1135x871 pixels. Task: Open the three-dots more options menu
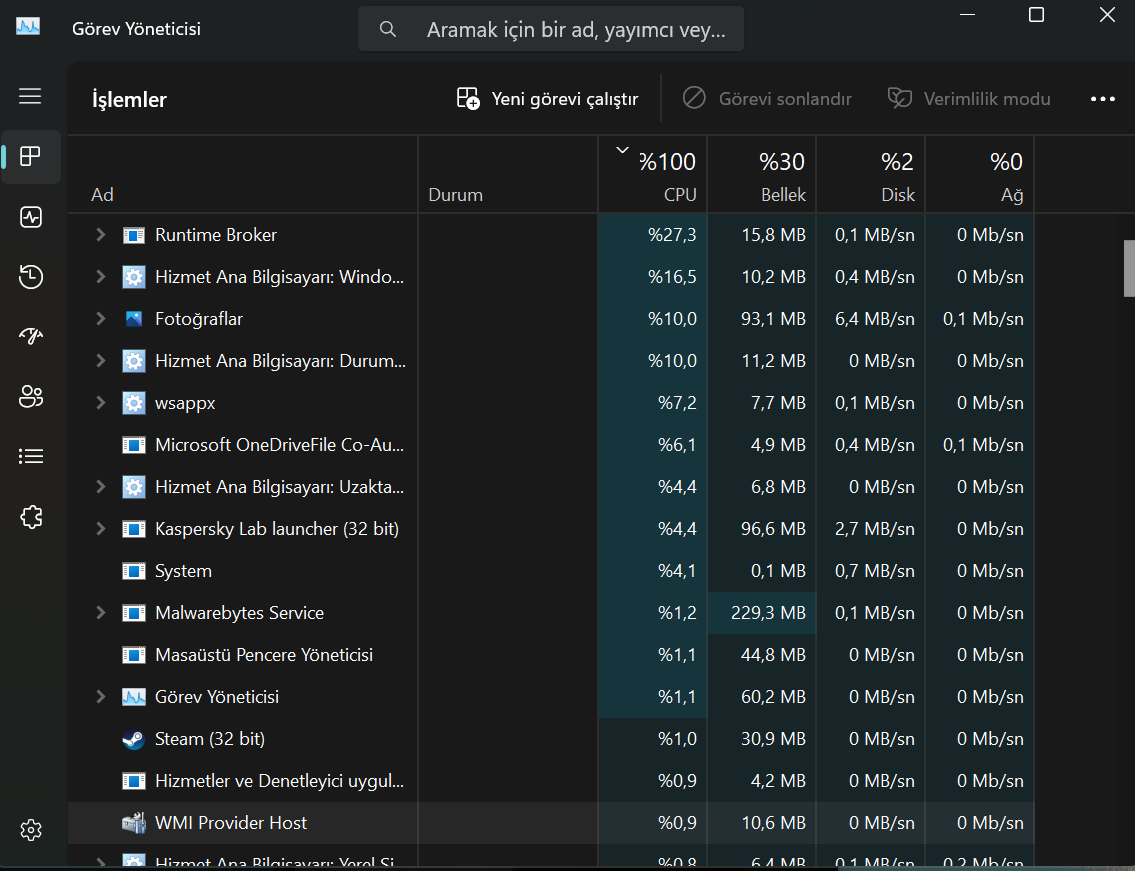tap(1102, 99)
